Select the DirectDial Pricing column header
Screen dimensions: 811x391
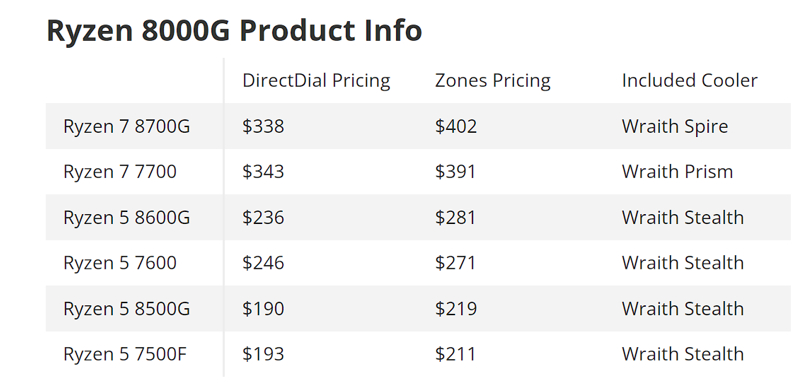click(x=316, y=81)
